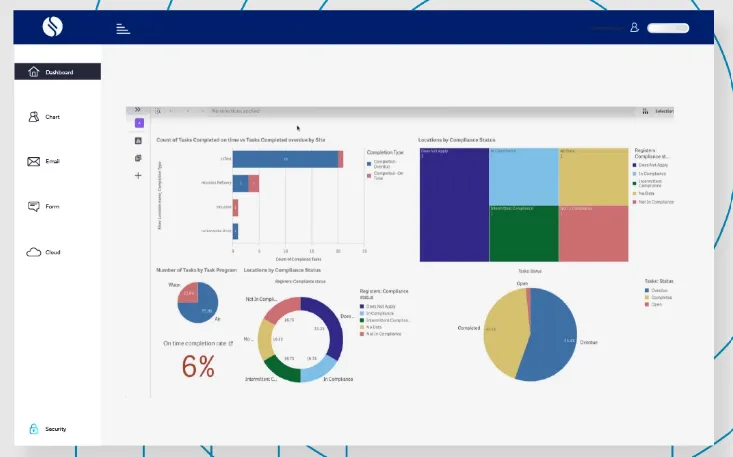Click the house icon next to Dashboard
733x457 pixels.
click(x=34, y=71)
